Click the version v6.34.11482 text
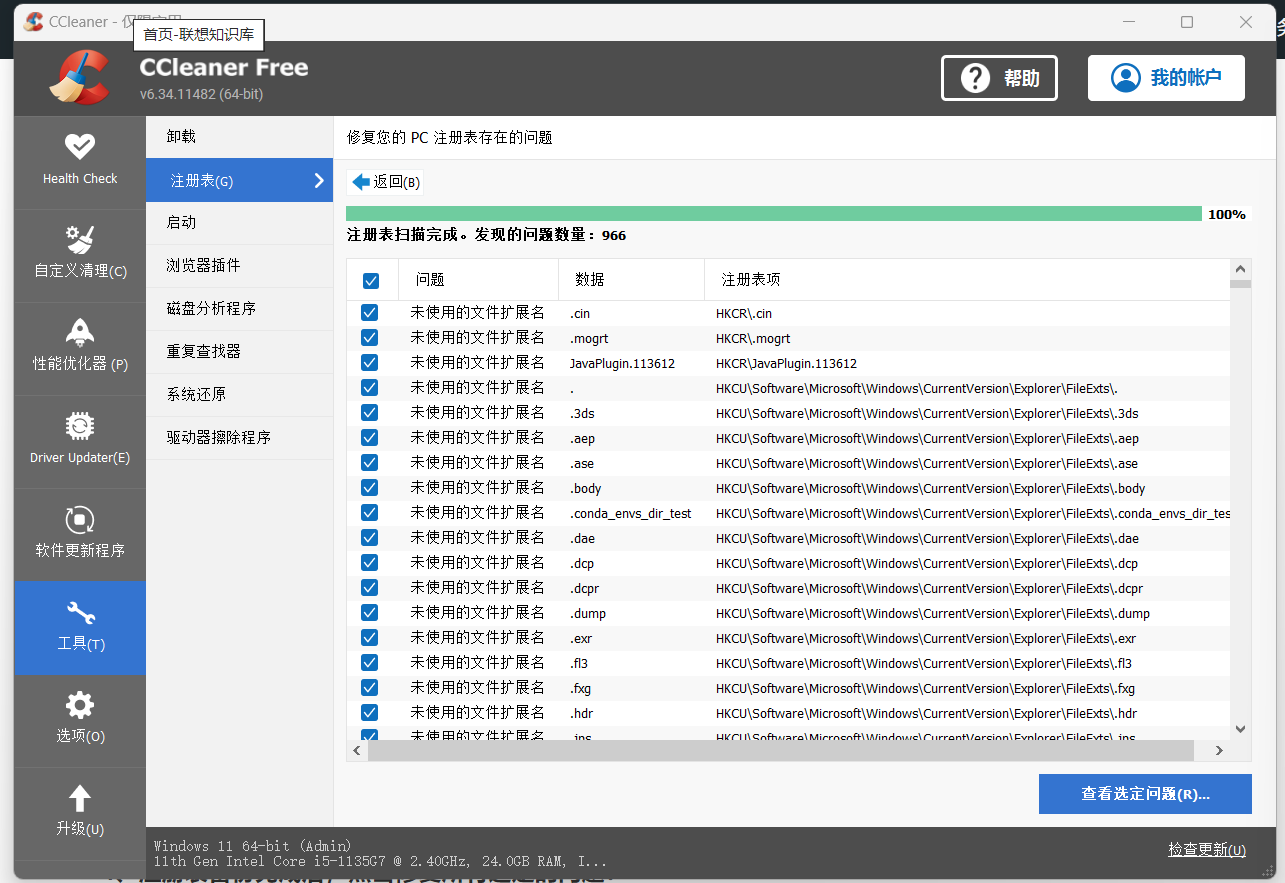 pos(201,94)
